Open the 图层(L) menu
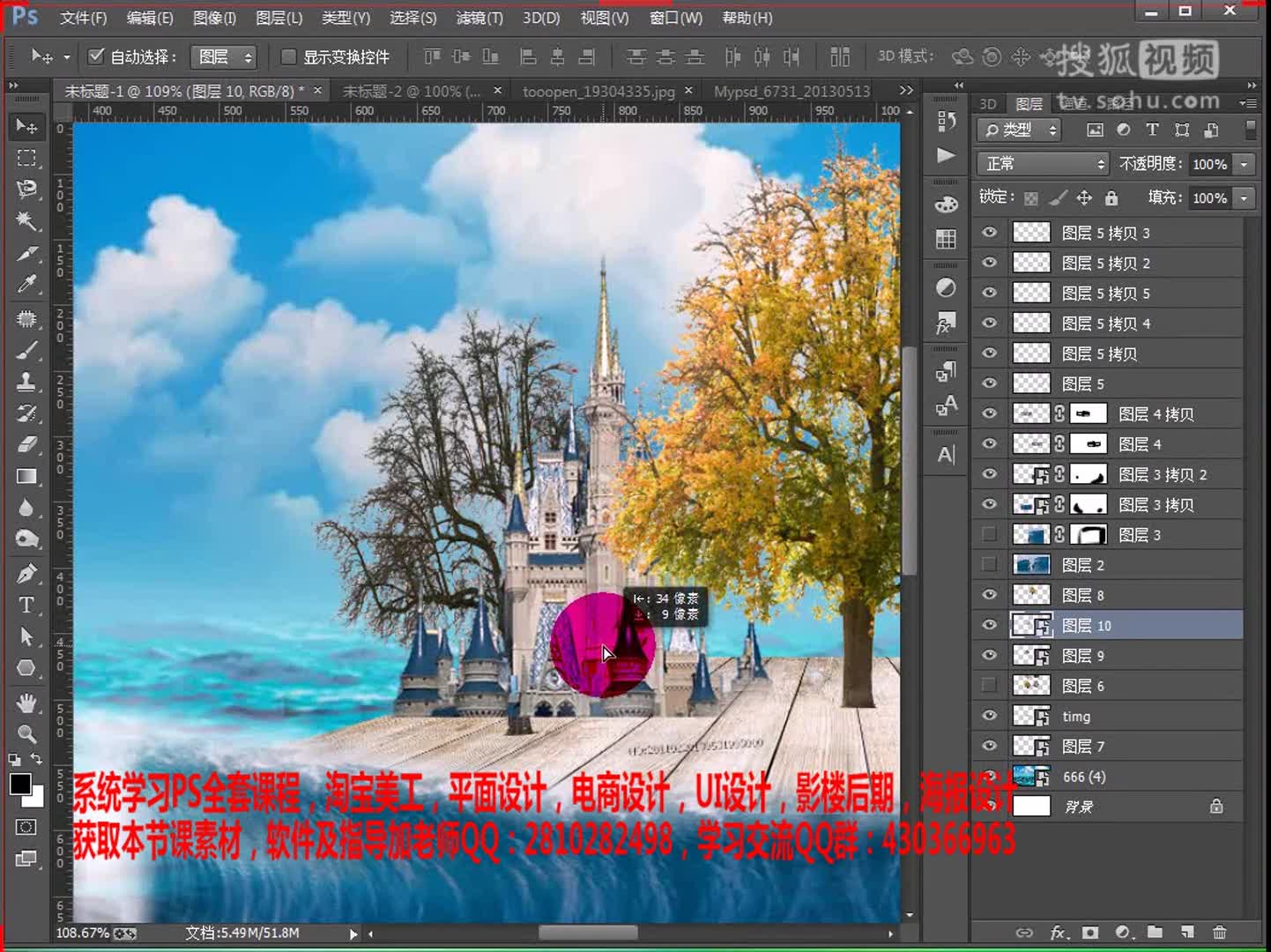The image size is (1271, 952). [x=279, y=18]
